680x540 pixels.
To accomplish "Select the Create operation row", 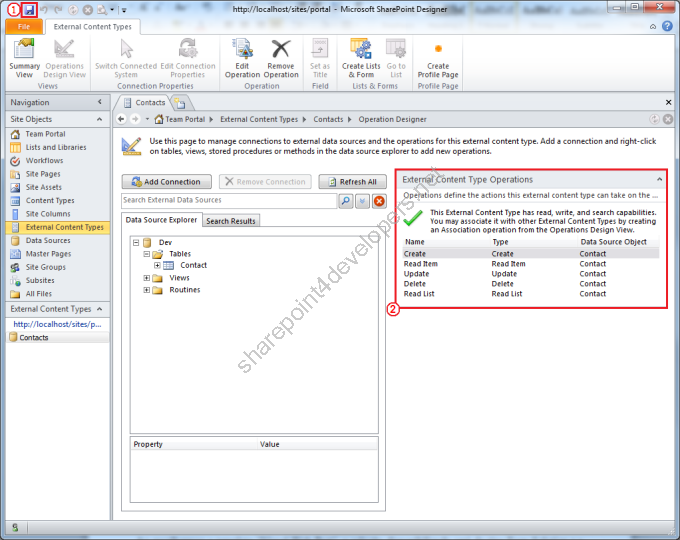I will click(531, 254).
